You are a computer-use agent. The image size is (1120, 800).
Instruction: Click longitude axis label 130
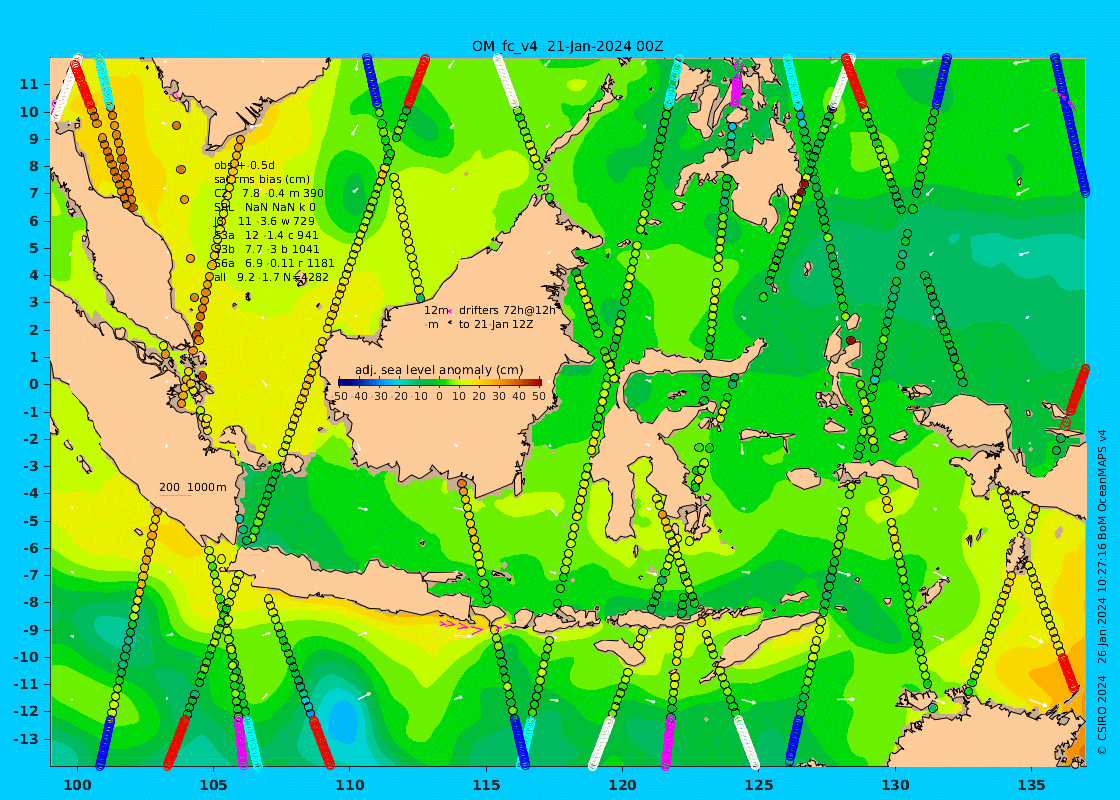(895, 784)
